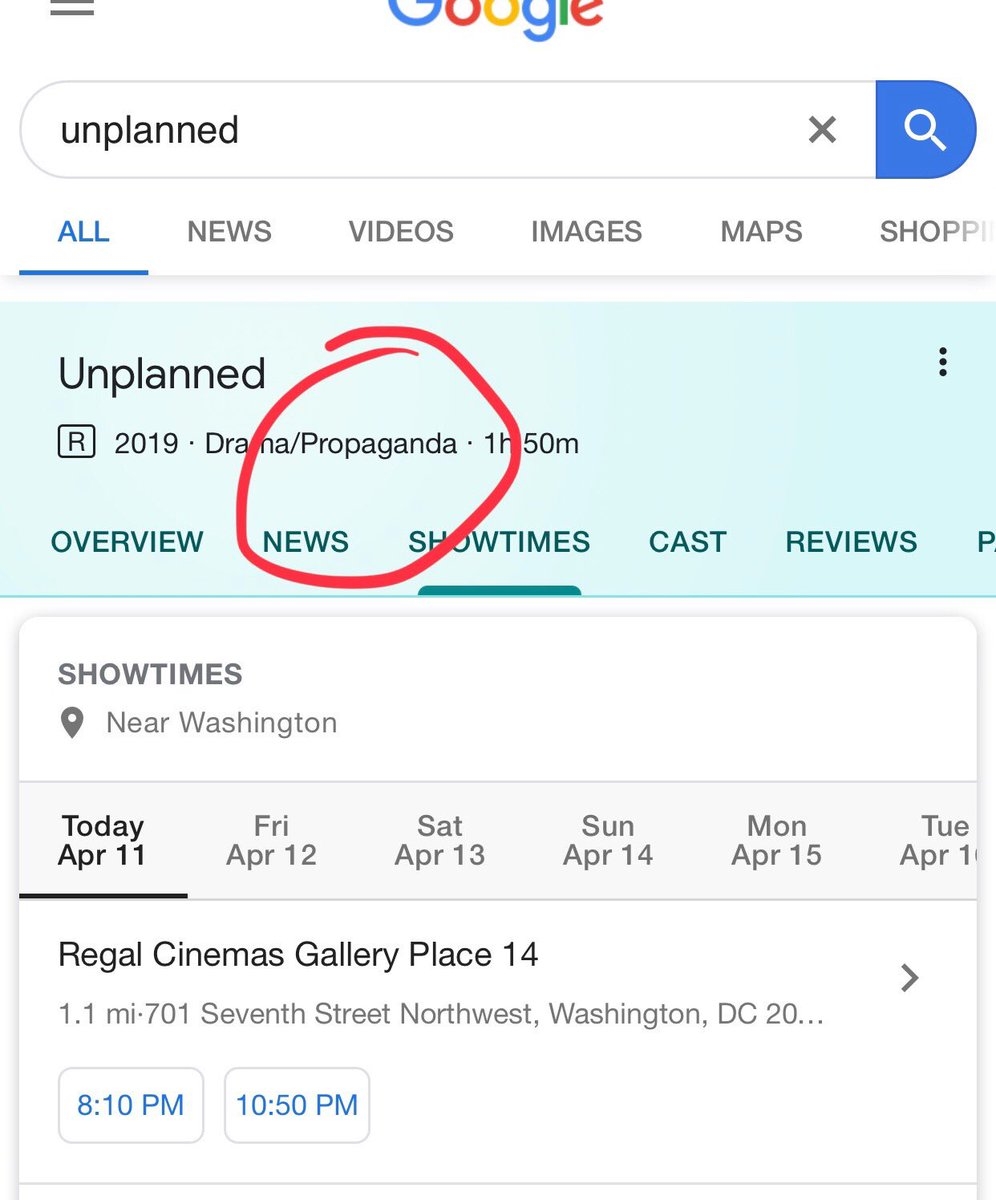Click the R rating badge
This screenshot has width=996, height=1200.
76,442
